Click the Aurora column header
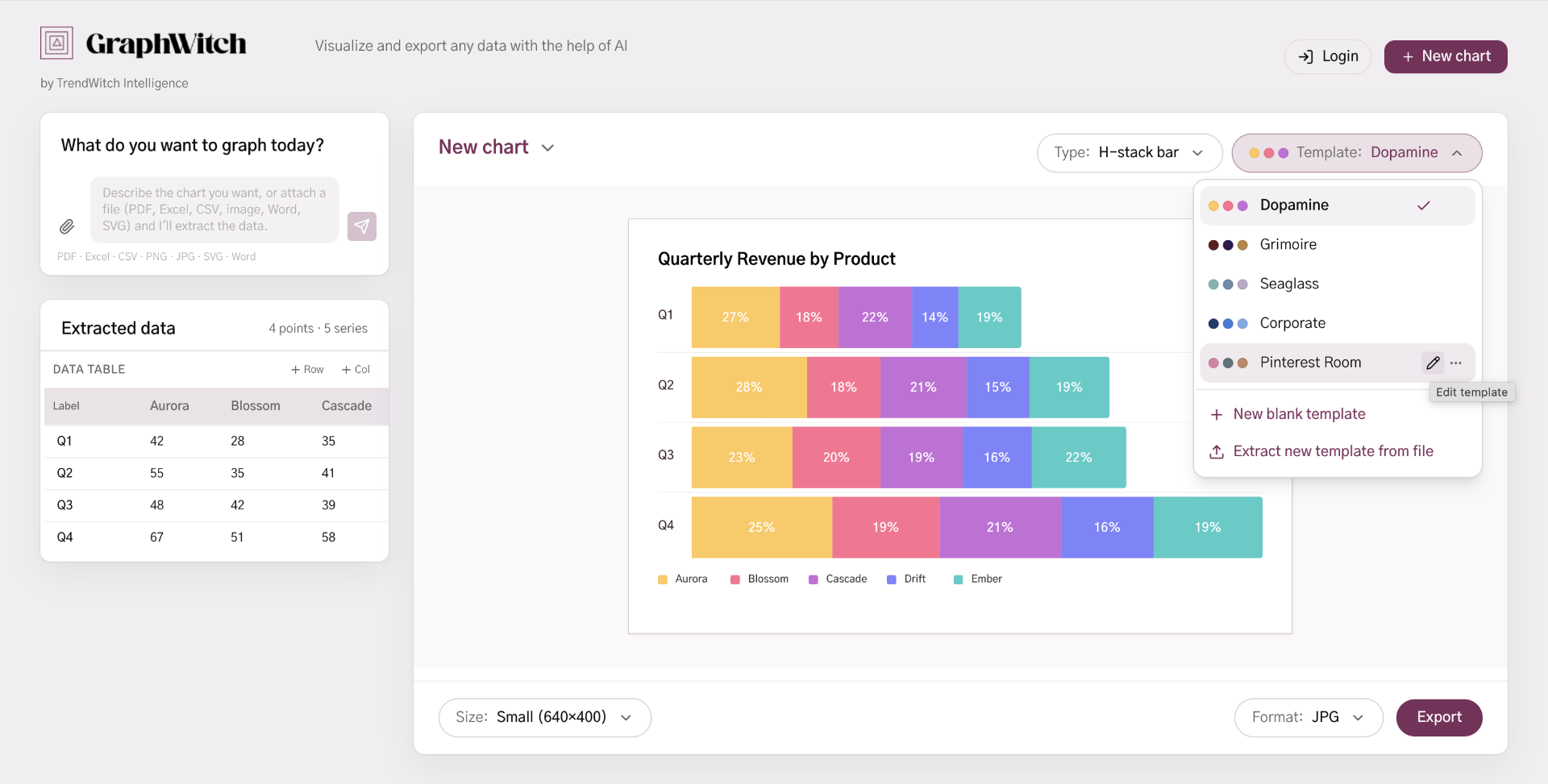The image size is (1548, 784). click(x=169, y=406)
